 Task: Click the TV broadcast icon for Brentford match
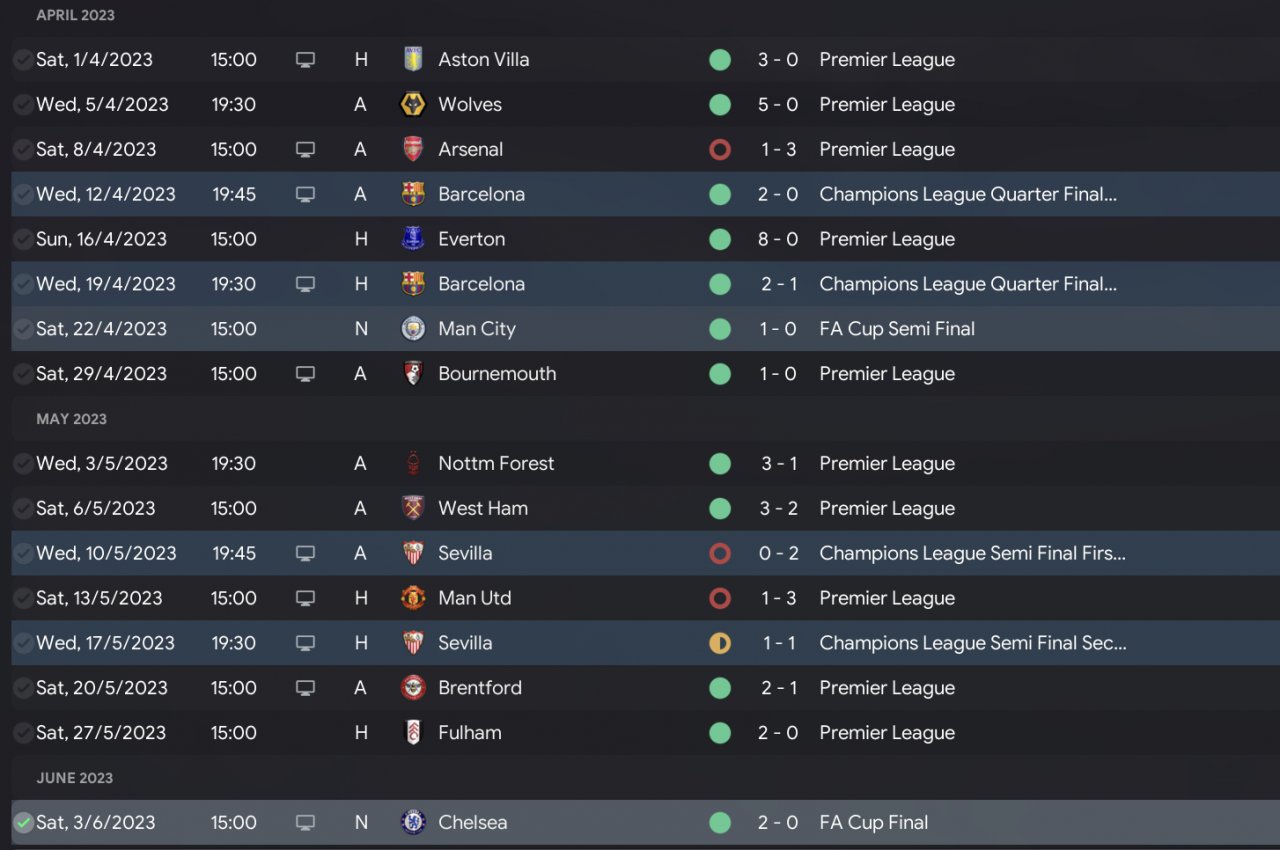(x=306, y=688)
